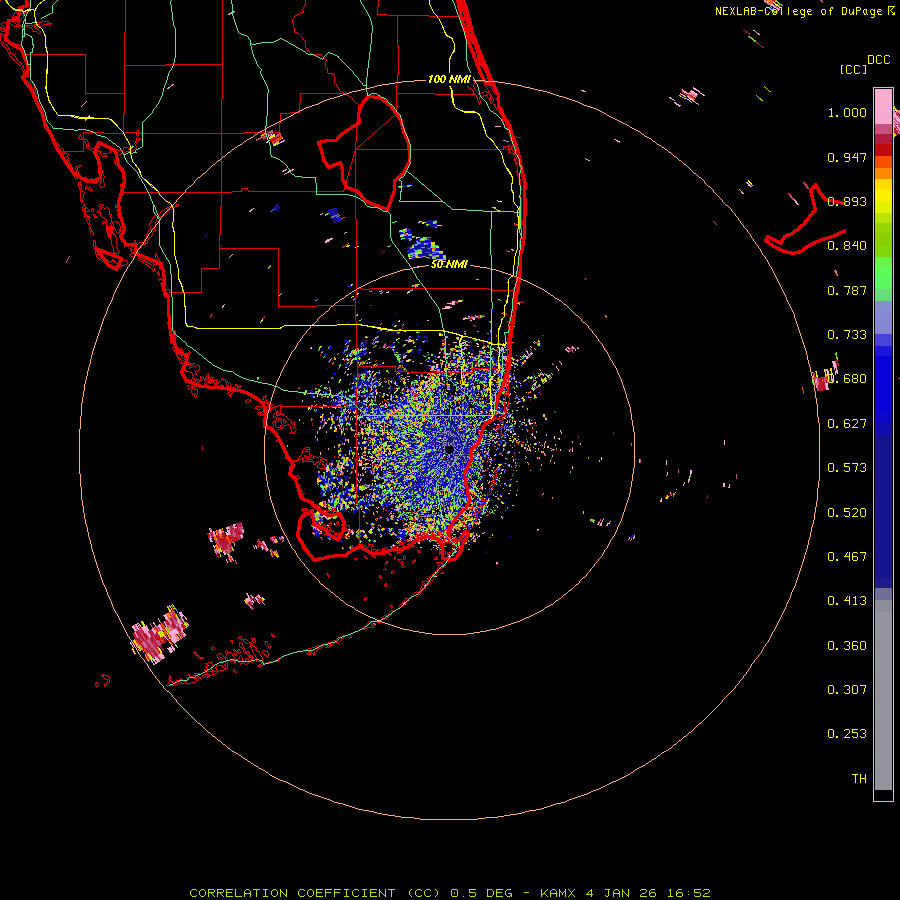Click the 0.253 legend value
This screenshot has width=900, height=900.
[847, 734]
